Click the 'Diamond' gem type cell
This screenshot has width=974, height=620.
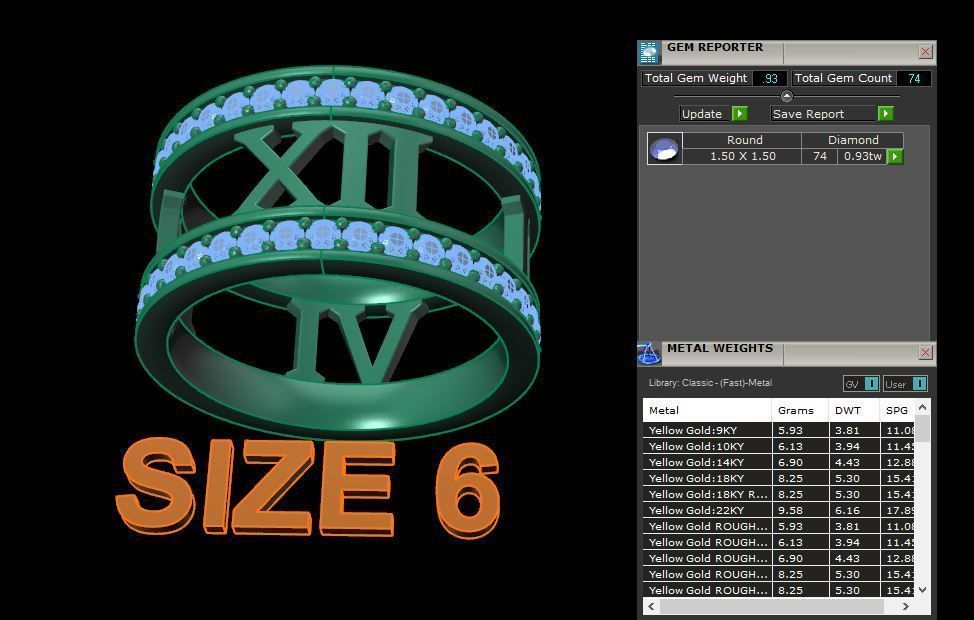tap(852, 140)
